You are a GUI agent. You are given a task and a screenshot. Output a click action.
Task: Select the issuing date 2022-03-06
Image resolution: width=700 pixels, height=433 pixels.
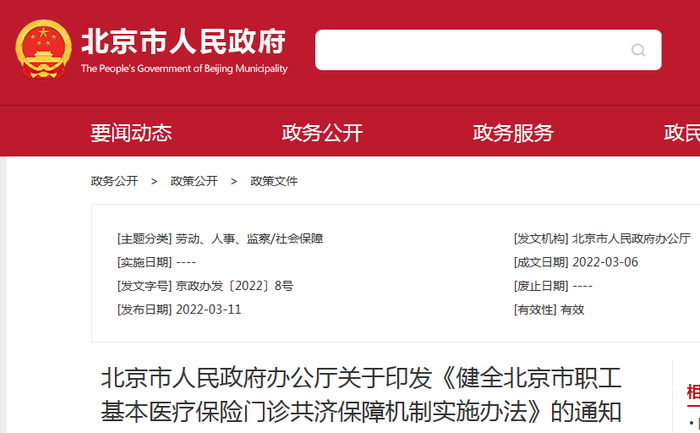click(x=605, y=262)
